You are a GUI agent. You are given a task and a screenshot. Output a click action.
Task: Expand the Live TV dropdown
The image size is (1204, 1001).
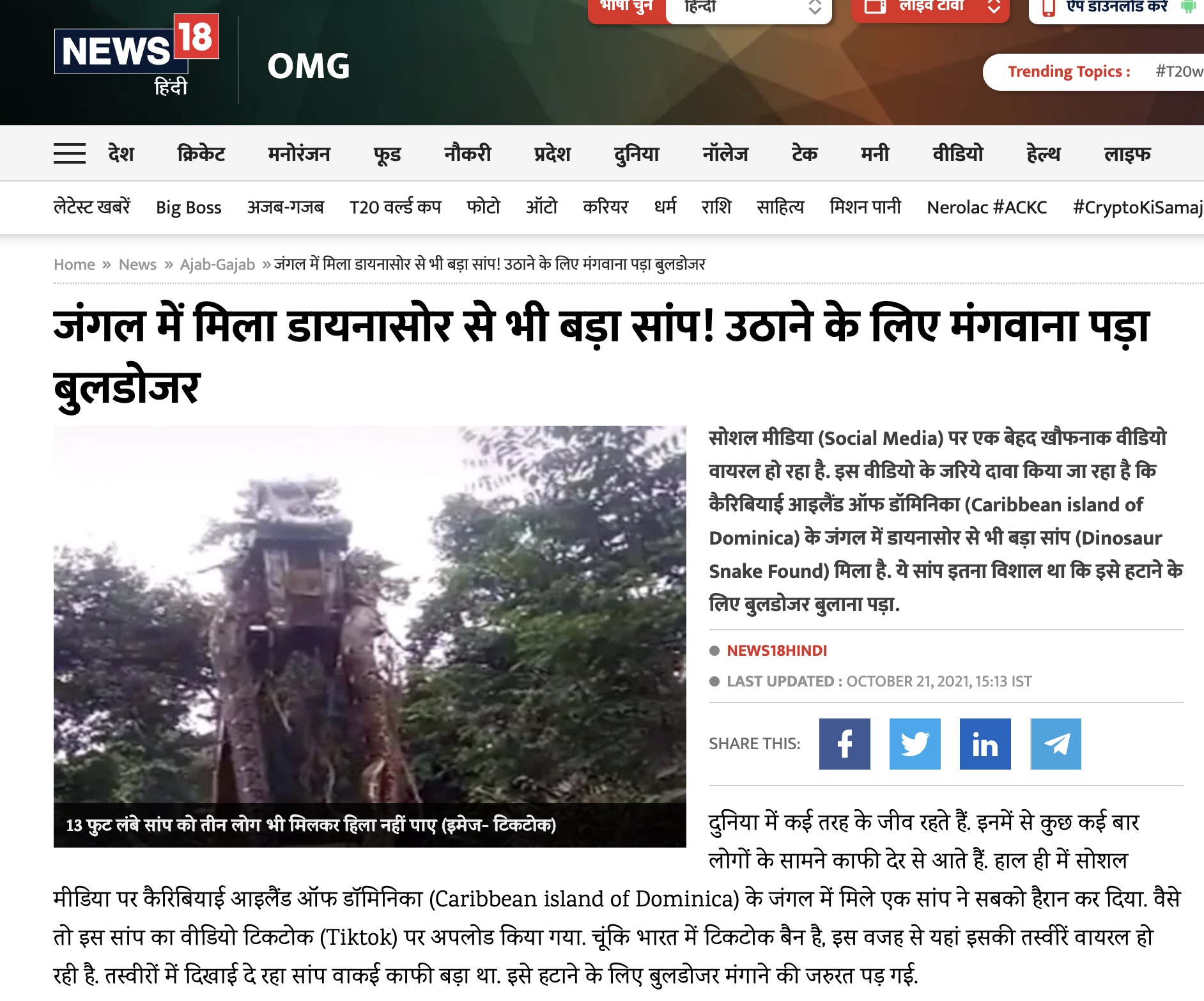click(993, 6)
